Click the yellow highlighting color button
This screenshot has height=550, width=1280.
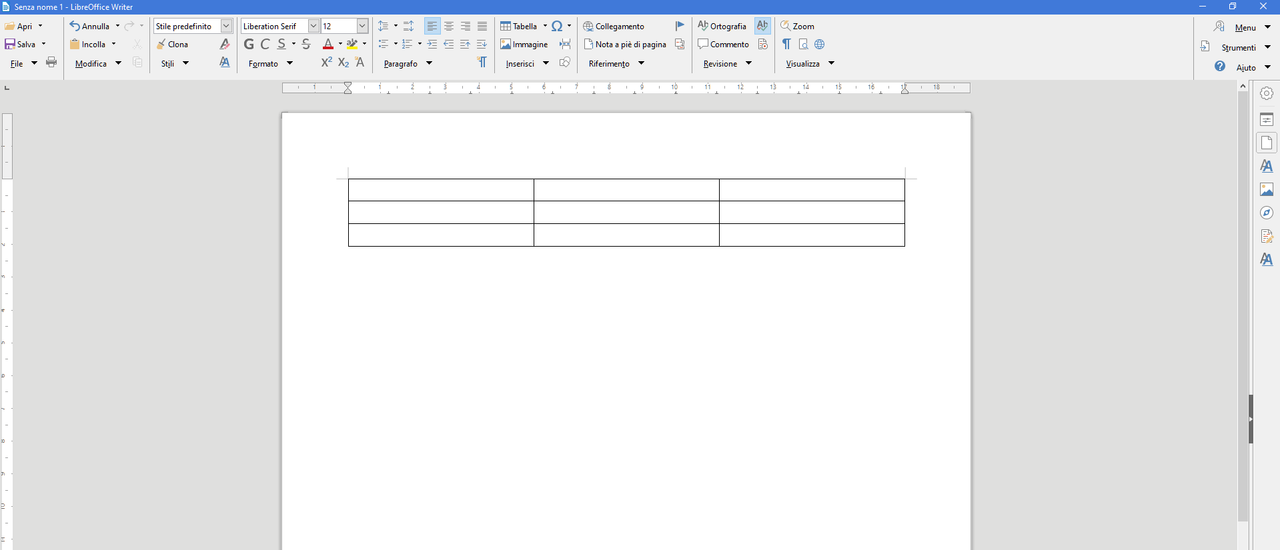coord(352,44)
